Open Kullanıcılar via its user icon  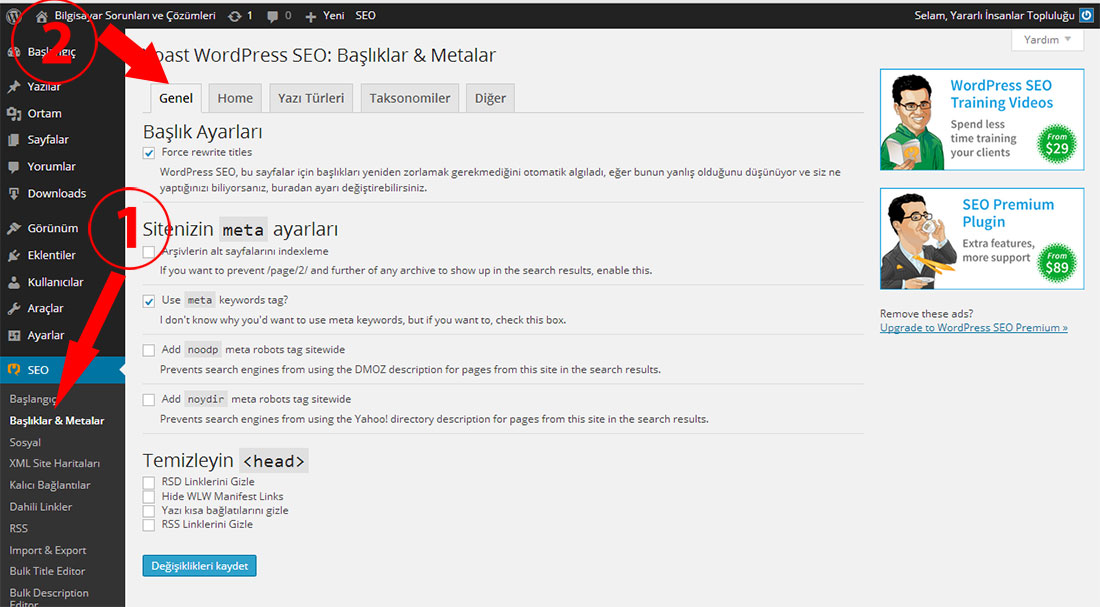pos(13,282)
